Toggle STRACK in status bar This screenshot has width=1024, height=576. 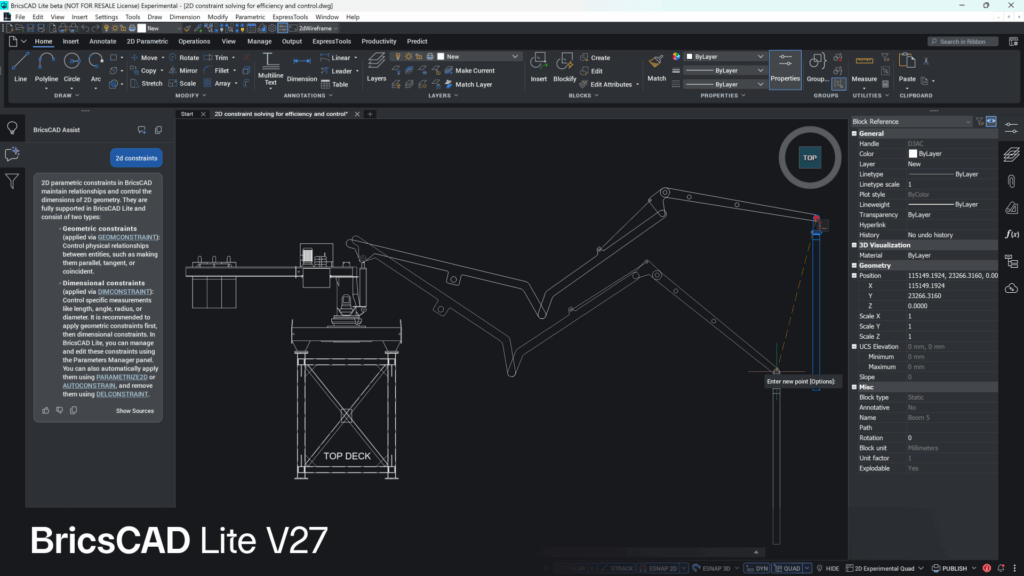tap(617, 568)
